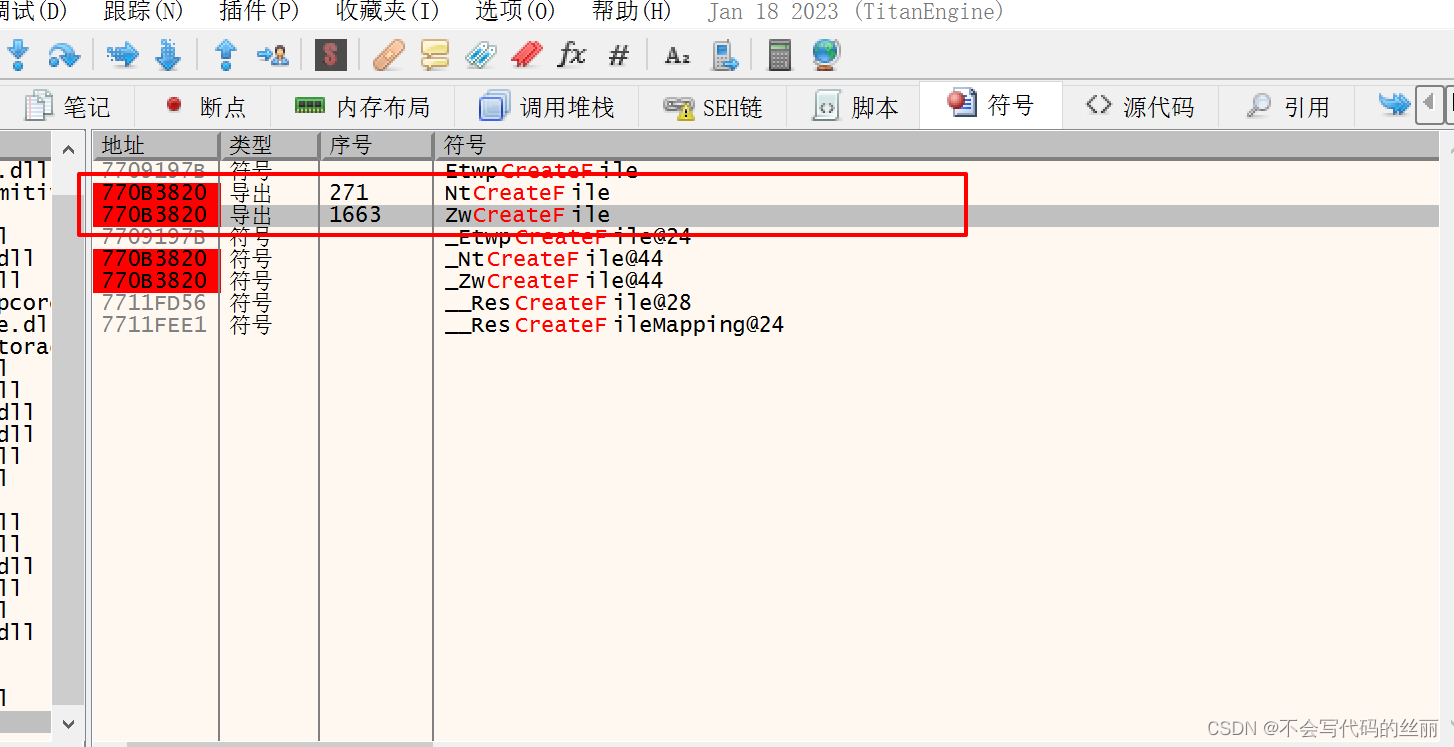Open the calculator icon
The image size is (1454, 747).
click(780, 54)
